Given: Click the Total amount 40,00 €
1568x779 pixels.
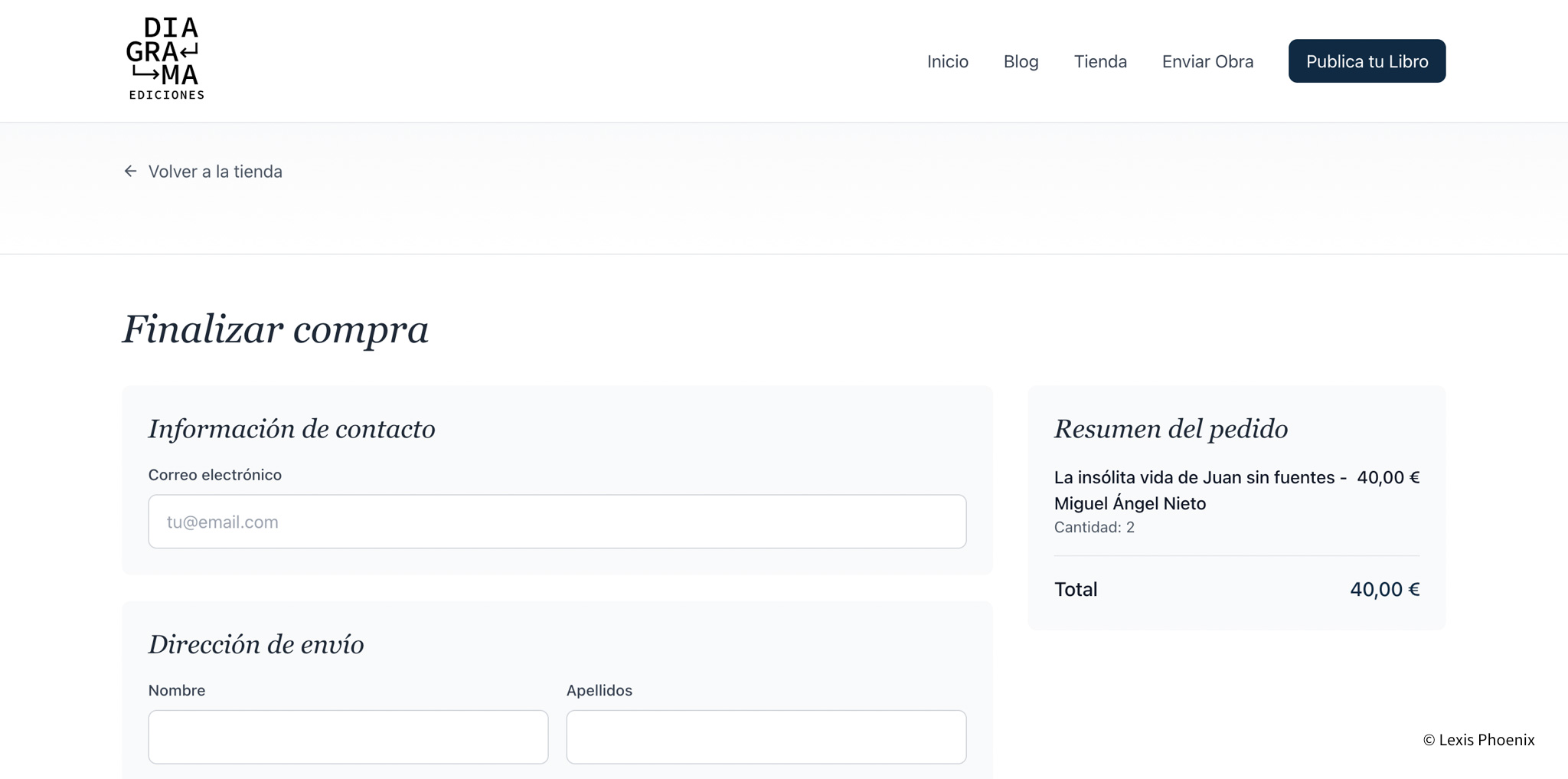Looking at the screenshot, I should coord(1383,589).
